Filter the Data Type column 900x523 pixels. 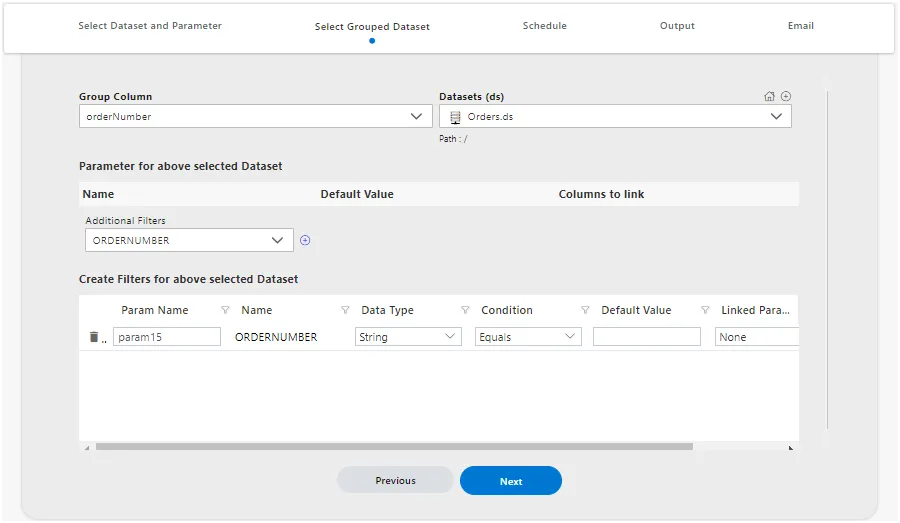[465, 310]
